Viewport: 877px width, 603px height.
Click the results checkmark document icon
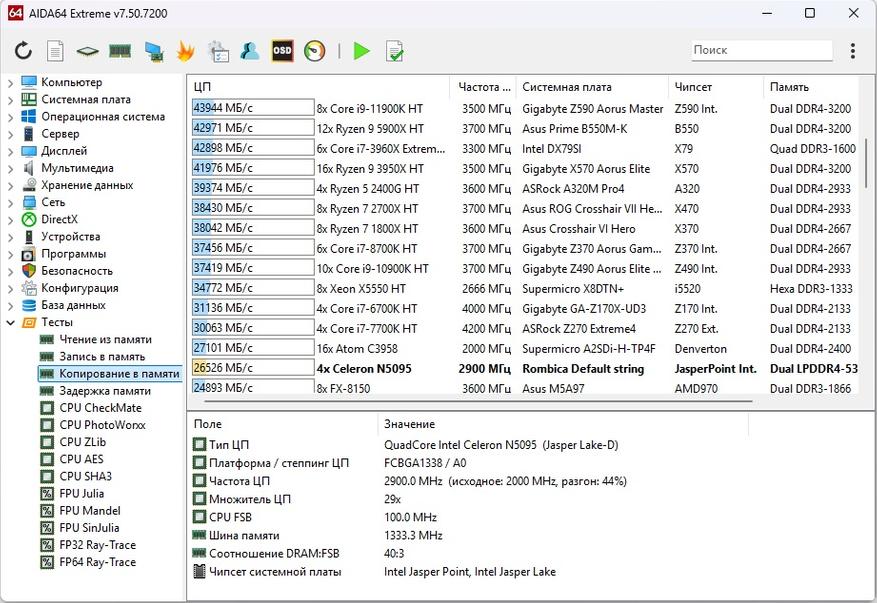click(395, 51)
